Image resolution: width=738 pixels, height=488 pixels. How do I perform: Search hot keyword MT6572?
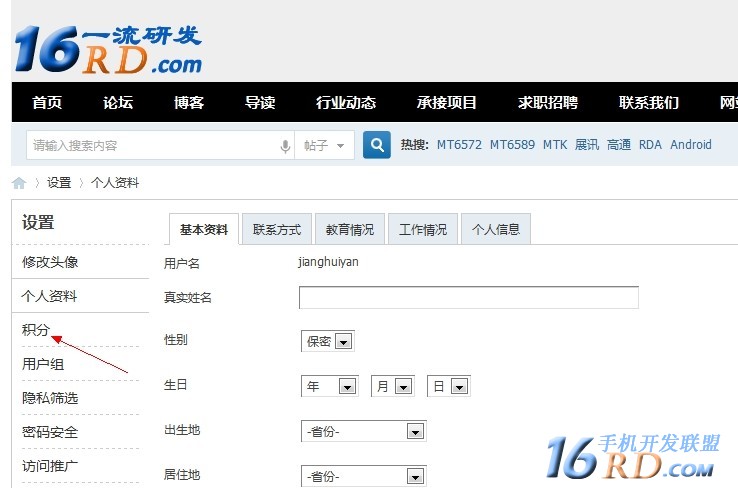click(459, 144)
